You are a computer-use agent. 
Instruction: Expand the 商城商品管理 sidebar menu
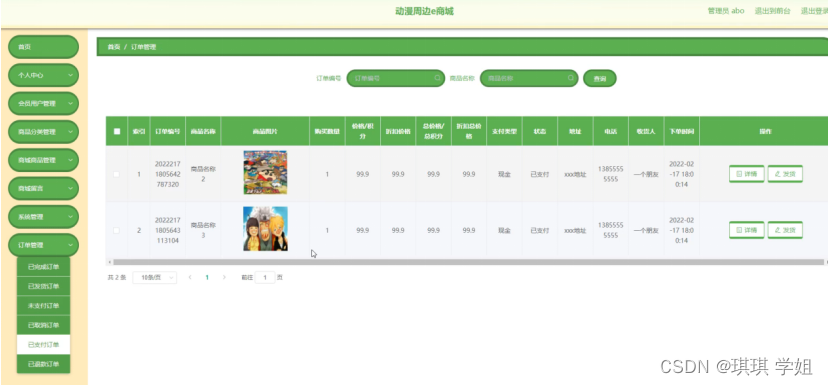point(43,160)
